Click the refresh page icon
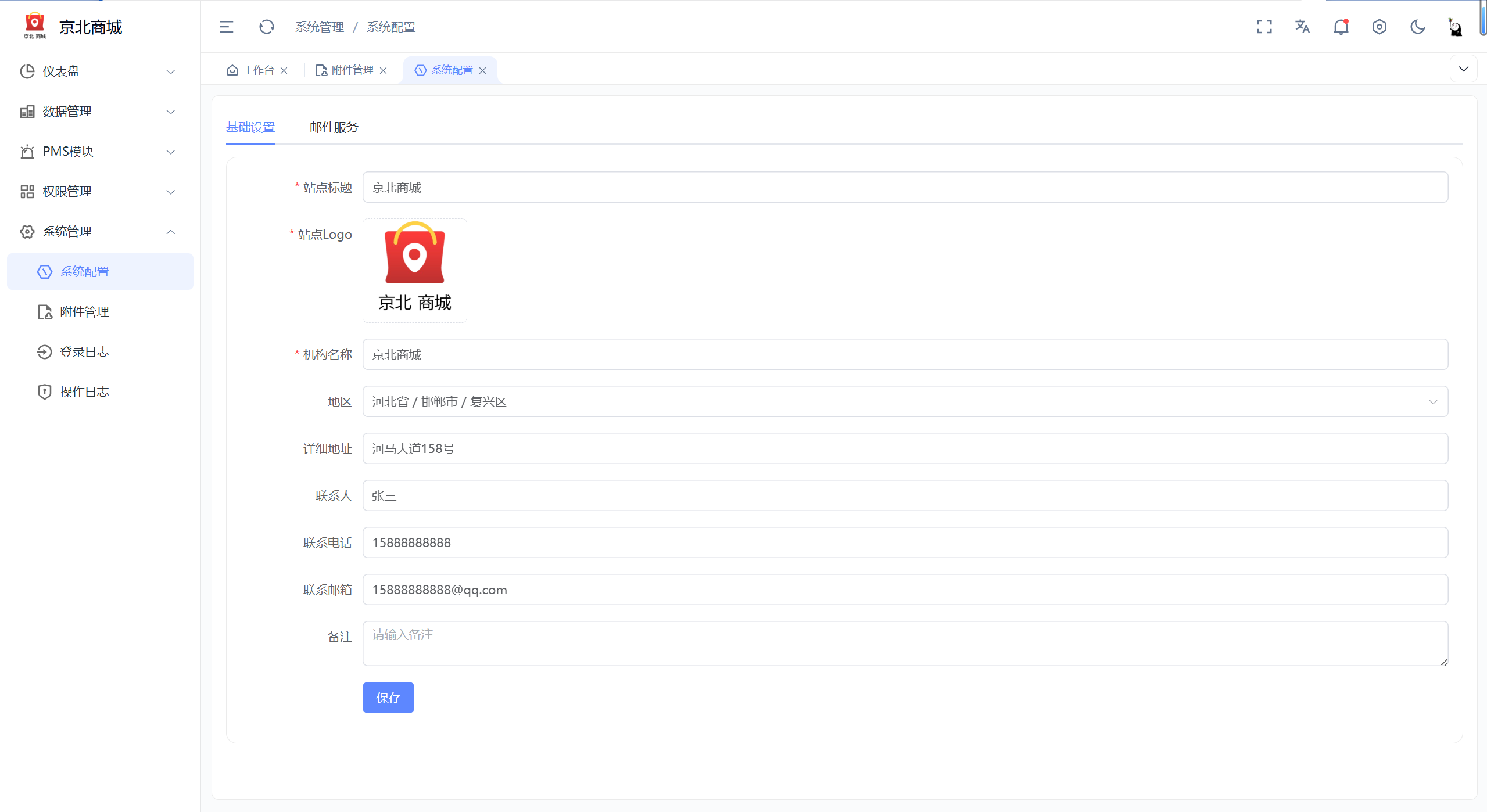The width and height of the screenshot is (1487, 812). pos(266,27)
